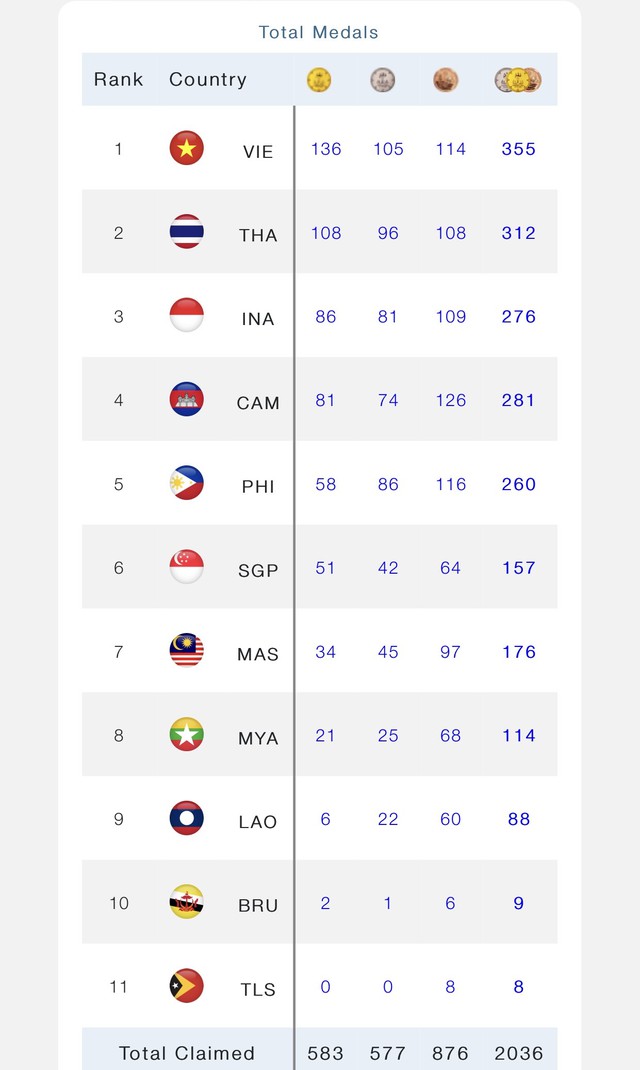This screenshot has width=640, height=1070.
Task: Click LAO silver count 22
Action: pos(388,819)
